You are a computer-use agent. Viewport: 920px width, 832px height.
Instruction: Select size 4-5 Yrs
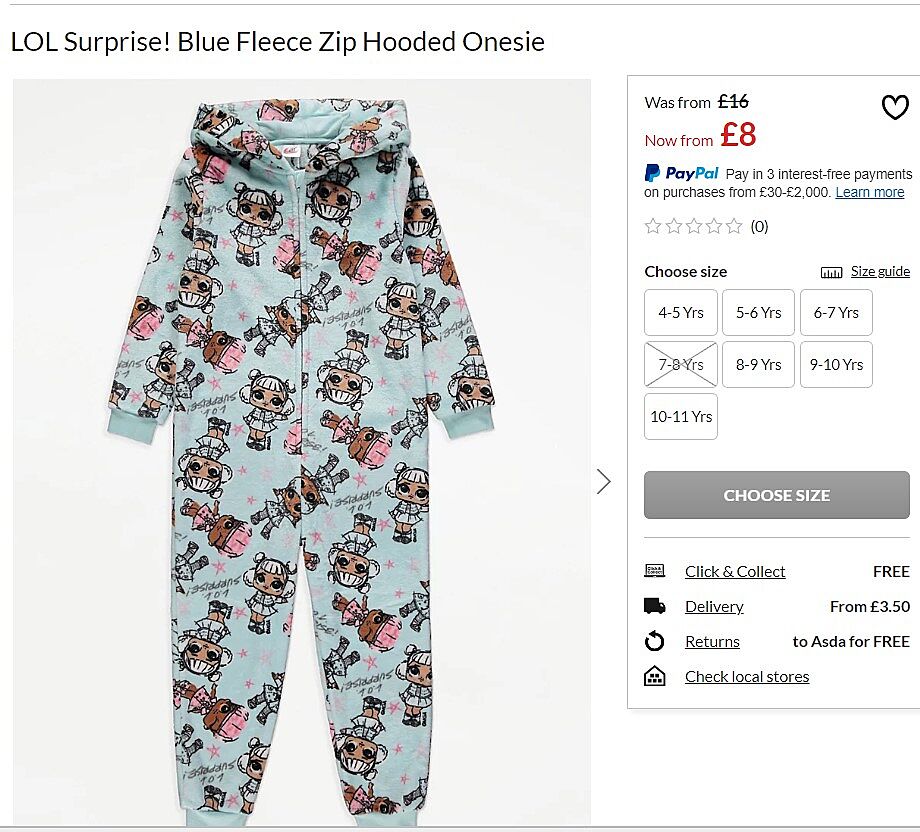coord(681,312)
